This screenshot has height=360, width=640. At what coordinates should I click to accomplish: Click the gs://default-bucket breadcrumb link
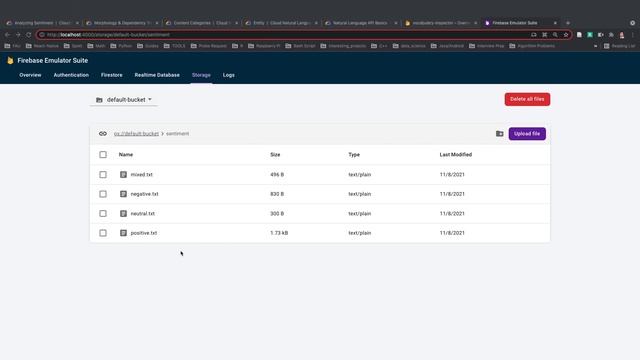click(x=136, y=133)
